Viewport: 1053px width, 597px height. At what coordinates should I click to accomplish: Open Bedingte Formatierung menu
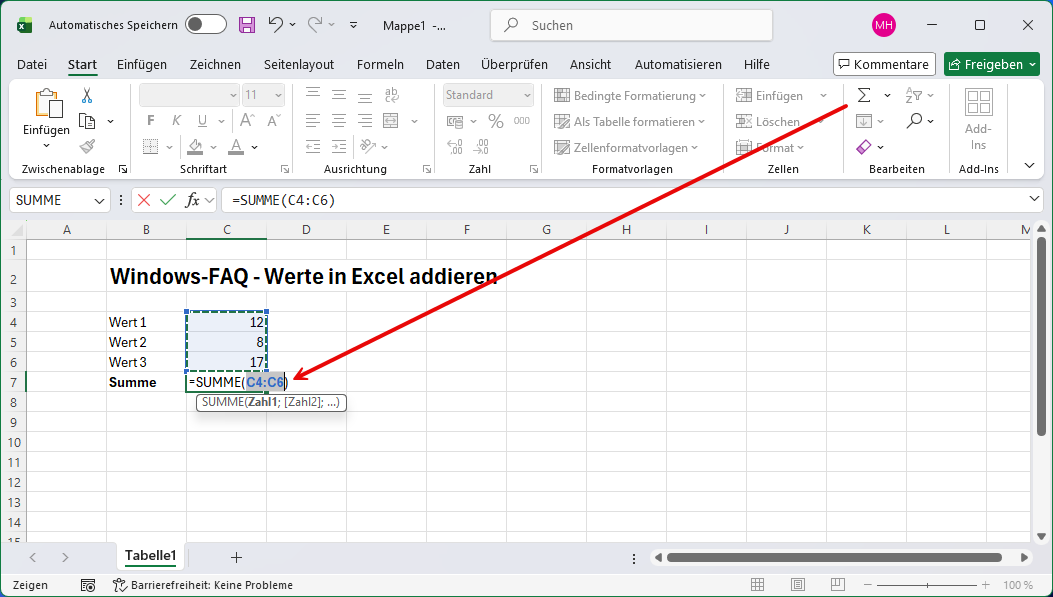click(630, 95)
